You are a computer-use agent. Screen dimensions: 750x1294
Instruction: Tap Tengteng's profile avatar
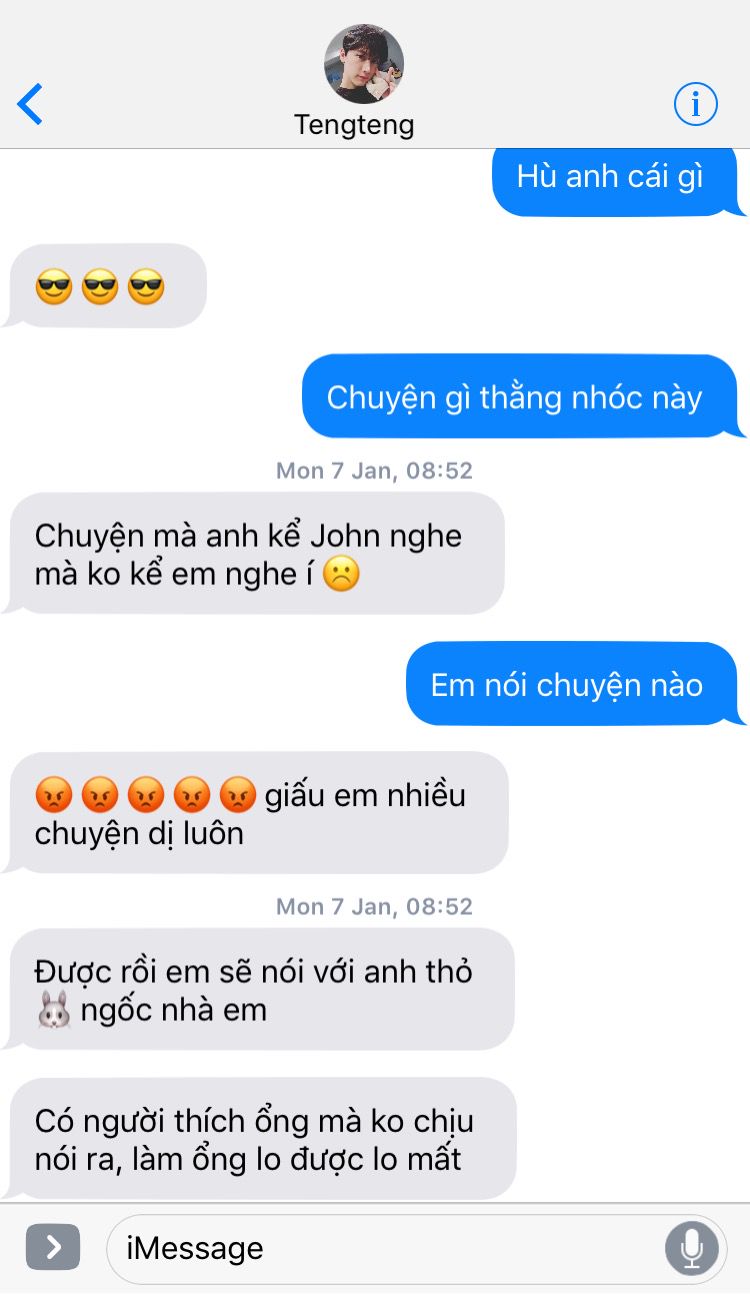[364, 64]
